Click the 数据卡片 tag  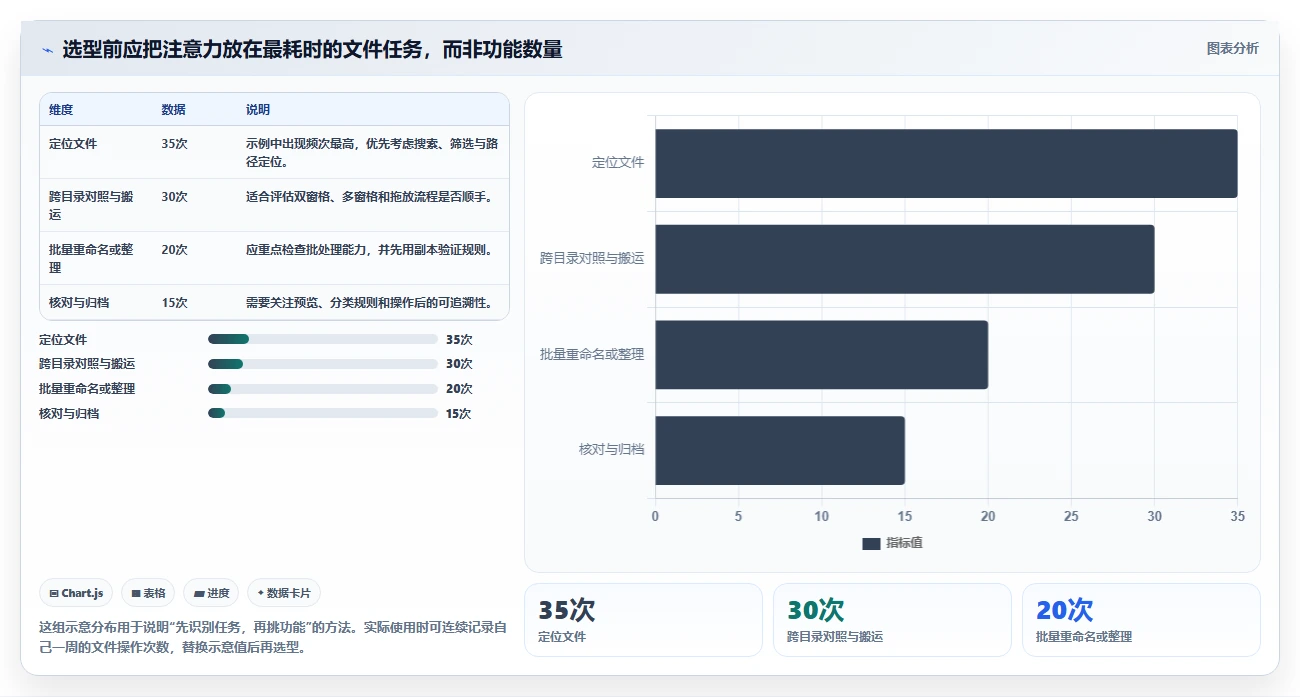pos(284,593)
